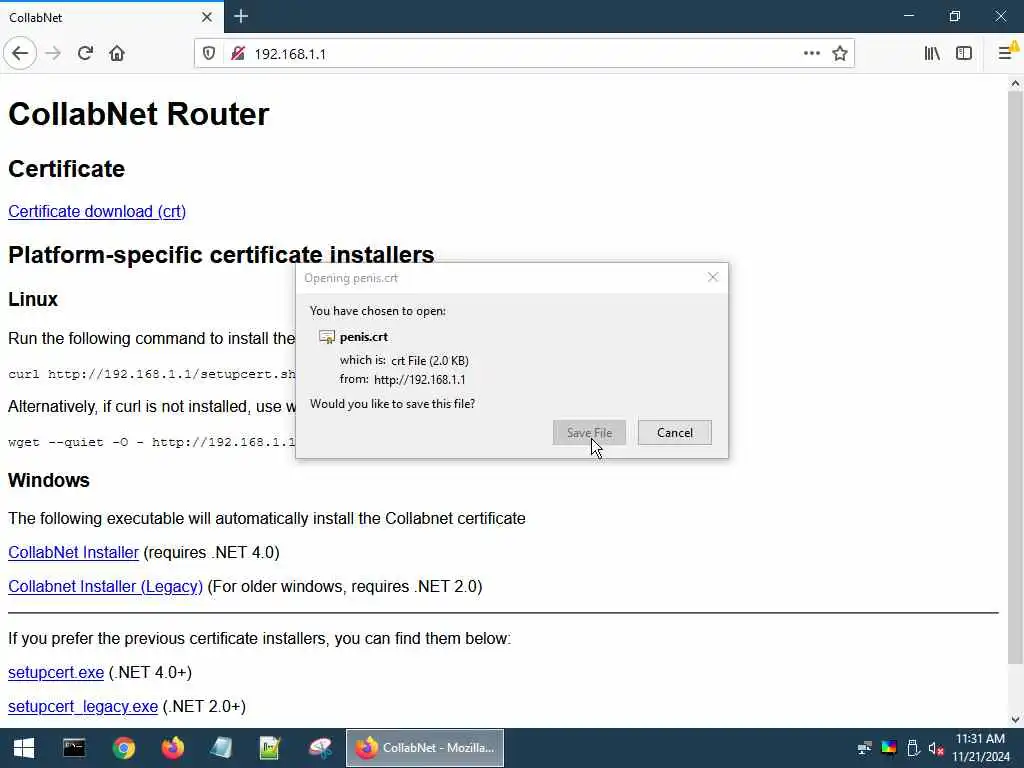The width and height of the screenshot is (1024, 768).
Task: Open the taskbar clock and date
Action: point(980,748)
